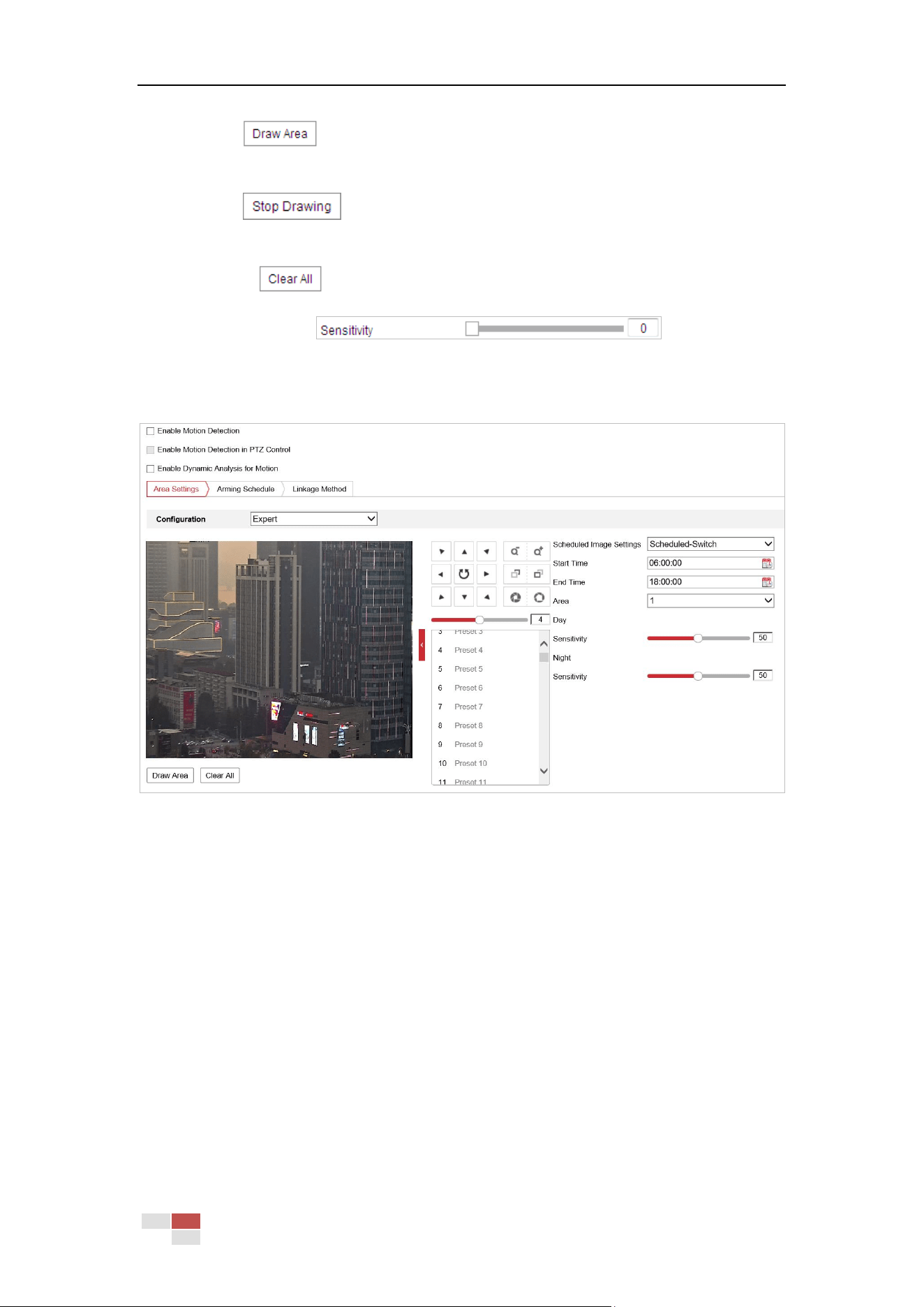
Task: Select Preset 6 in list
Action: pyautogui.click(x=485, y=688)
